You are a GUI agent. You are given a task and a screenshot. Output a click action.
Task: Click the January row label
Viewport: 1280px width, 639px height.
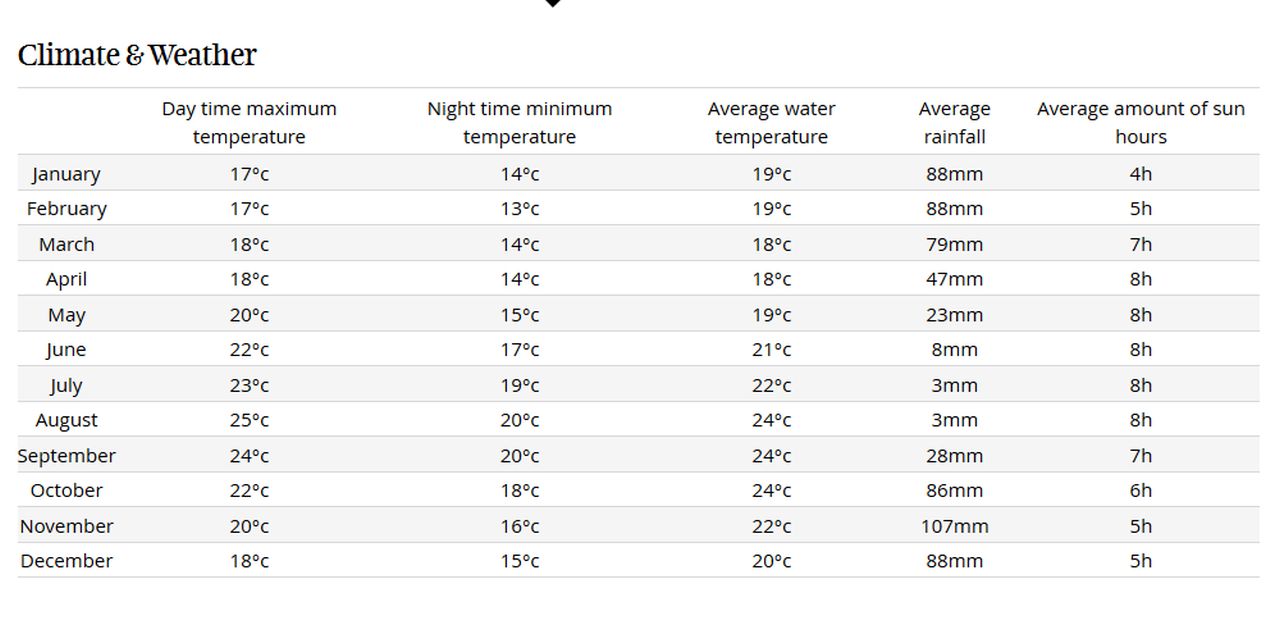point(66,174)
